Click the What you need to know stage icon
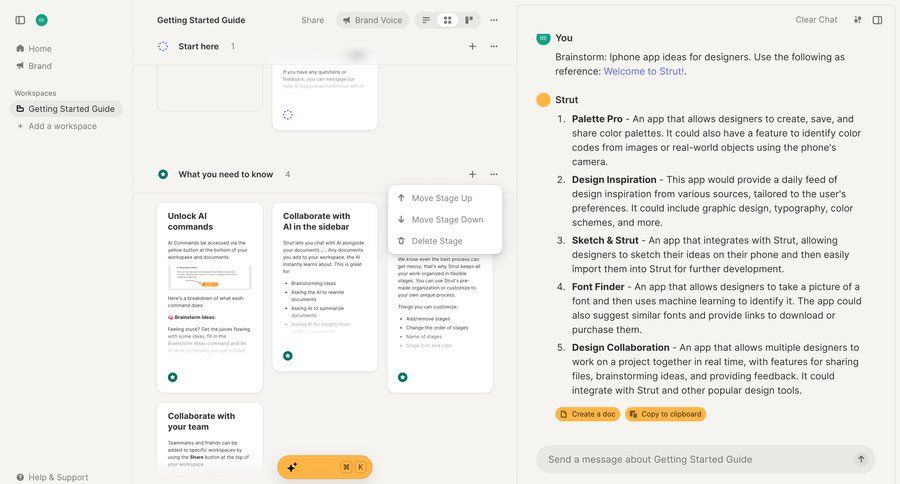 pos(163,174)
